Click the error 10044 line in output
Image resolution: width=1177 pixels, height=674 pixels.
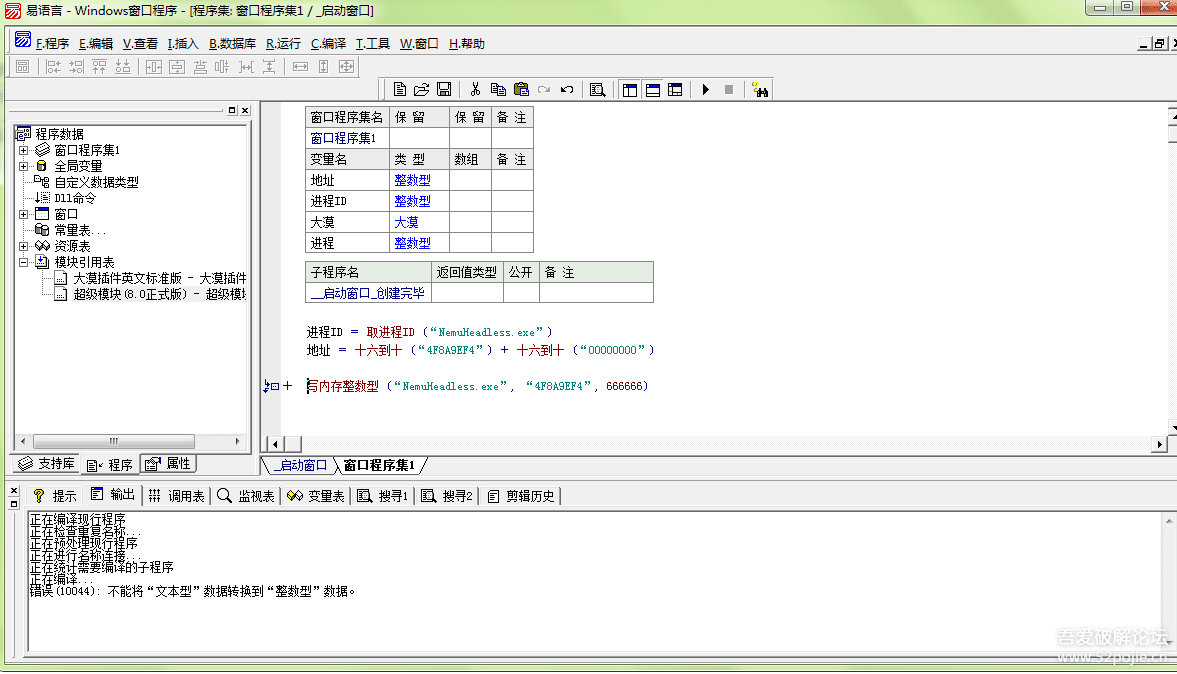(192, 591)
